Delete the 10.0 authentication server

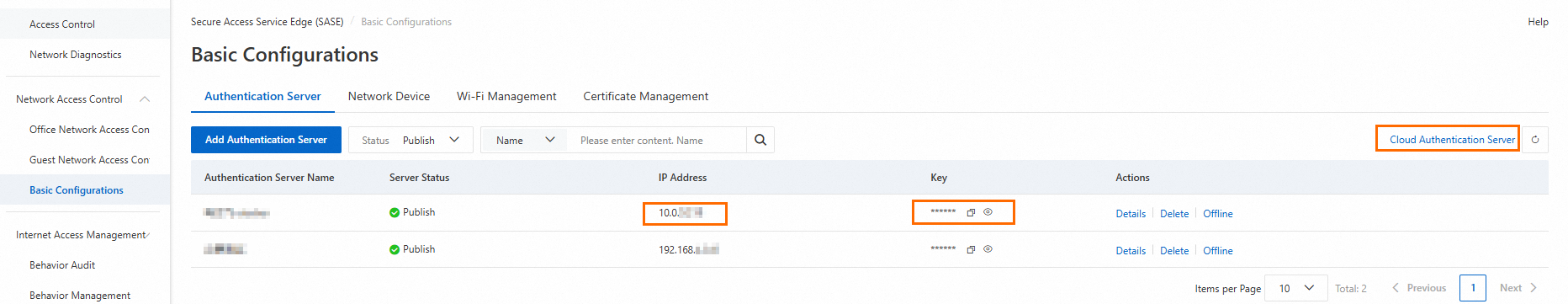[1174, 214]
